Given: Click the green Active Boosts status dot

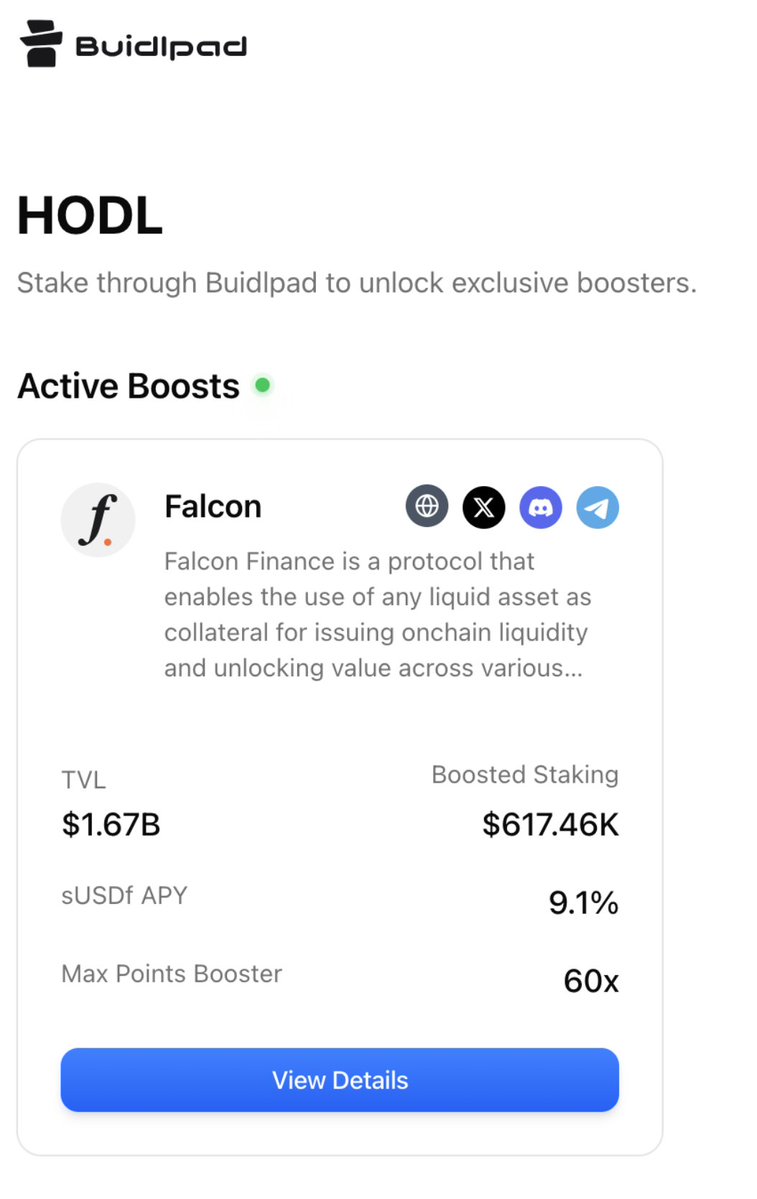Looking at the screenshot, I should 262,385.
